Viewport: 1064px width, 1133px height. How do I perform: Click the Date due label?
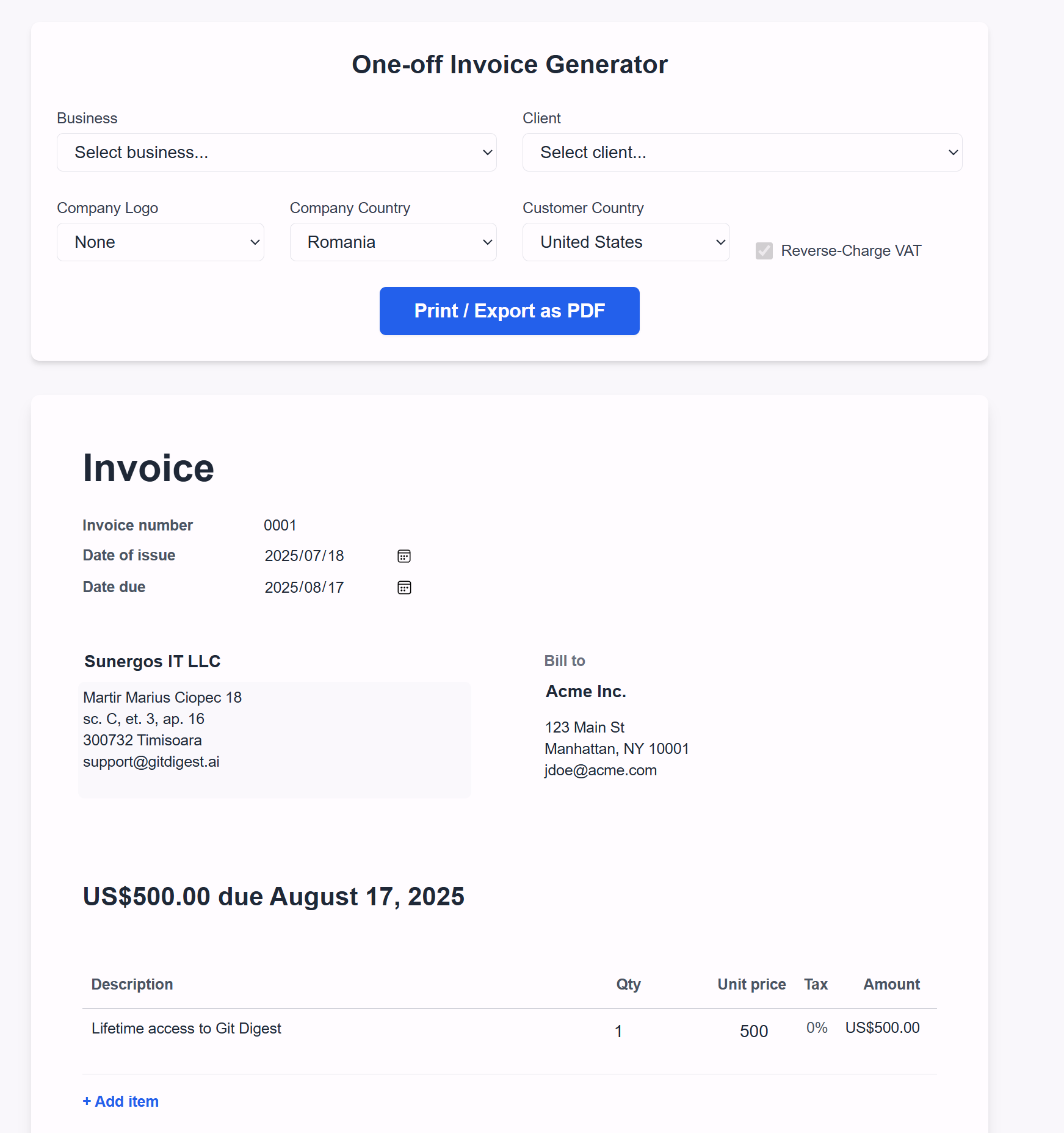[x=114, y=587]
